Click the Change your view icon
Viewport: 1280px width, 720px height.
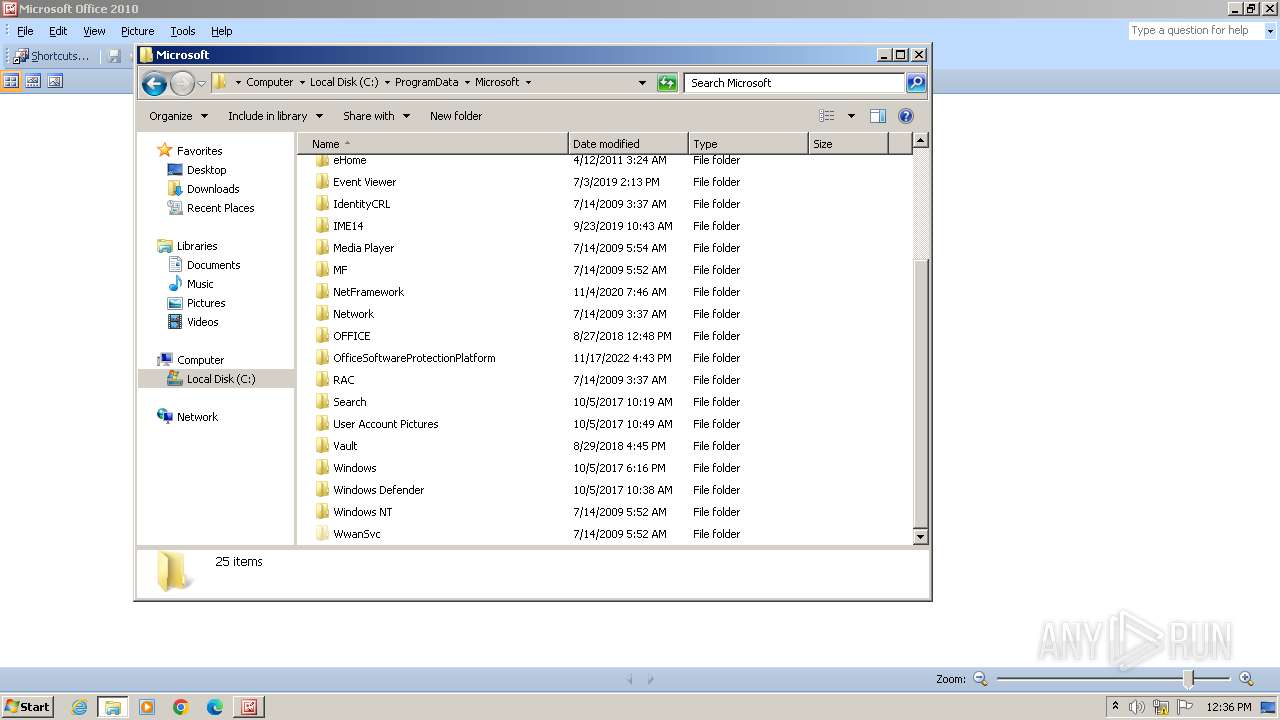(827, 116)
